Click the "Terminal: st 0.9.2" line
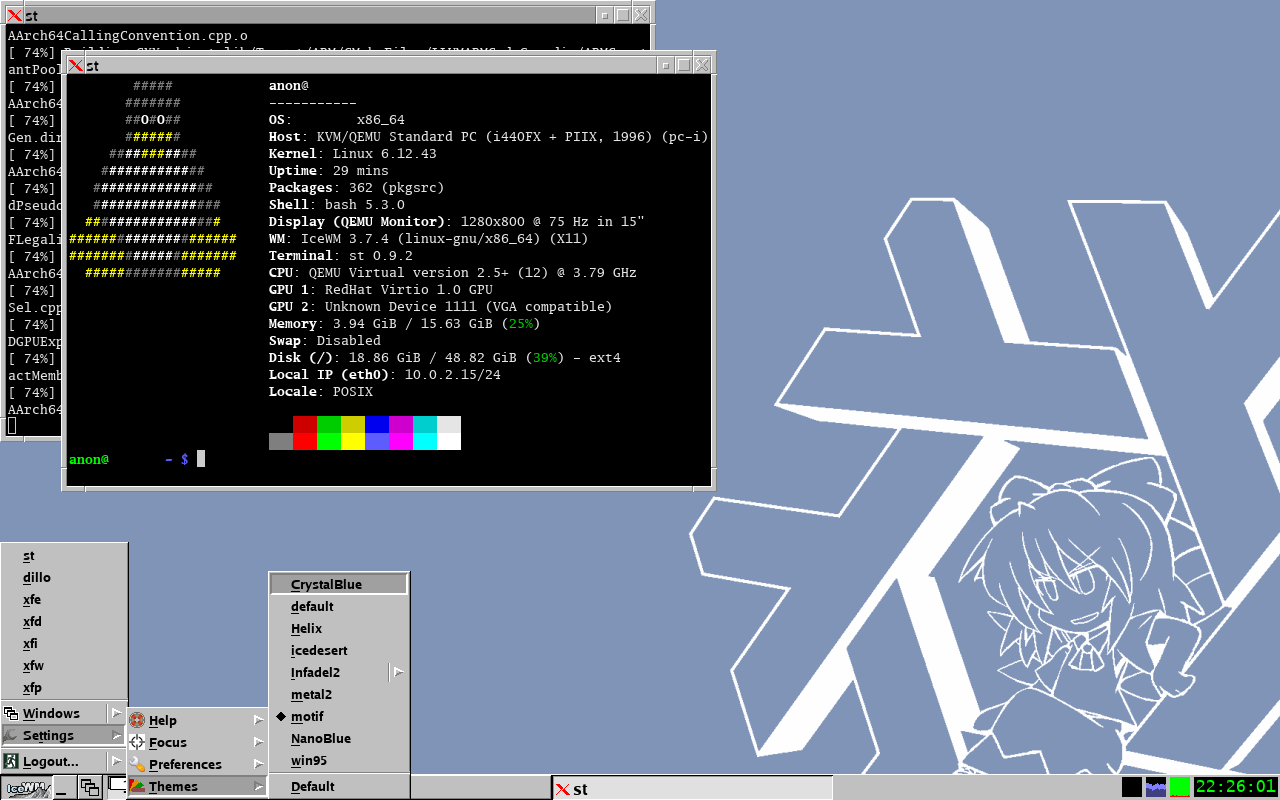The image size is (1280, 800). click(341, 256)
